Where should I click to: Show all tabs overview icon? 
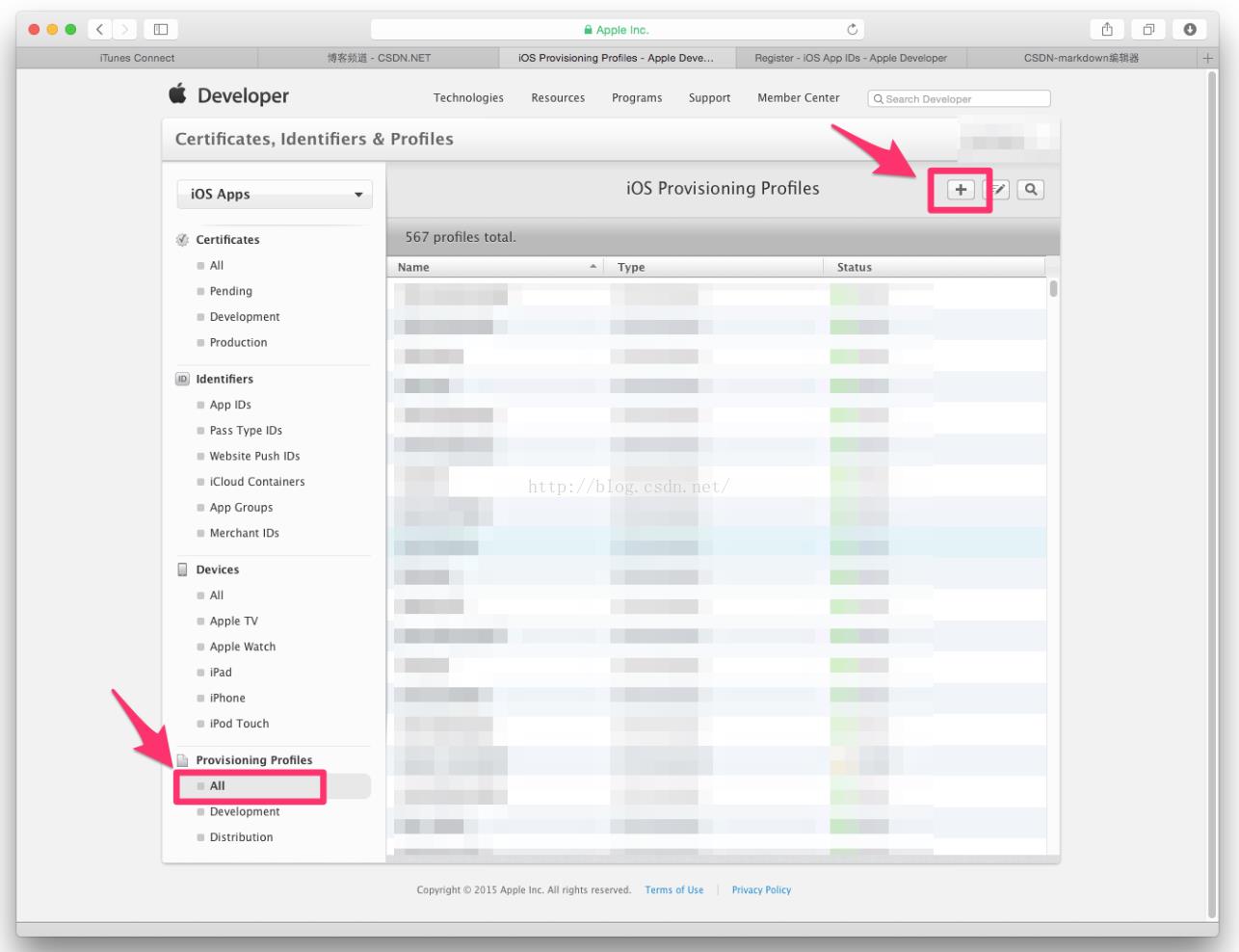[1148, 30]
